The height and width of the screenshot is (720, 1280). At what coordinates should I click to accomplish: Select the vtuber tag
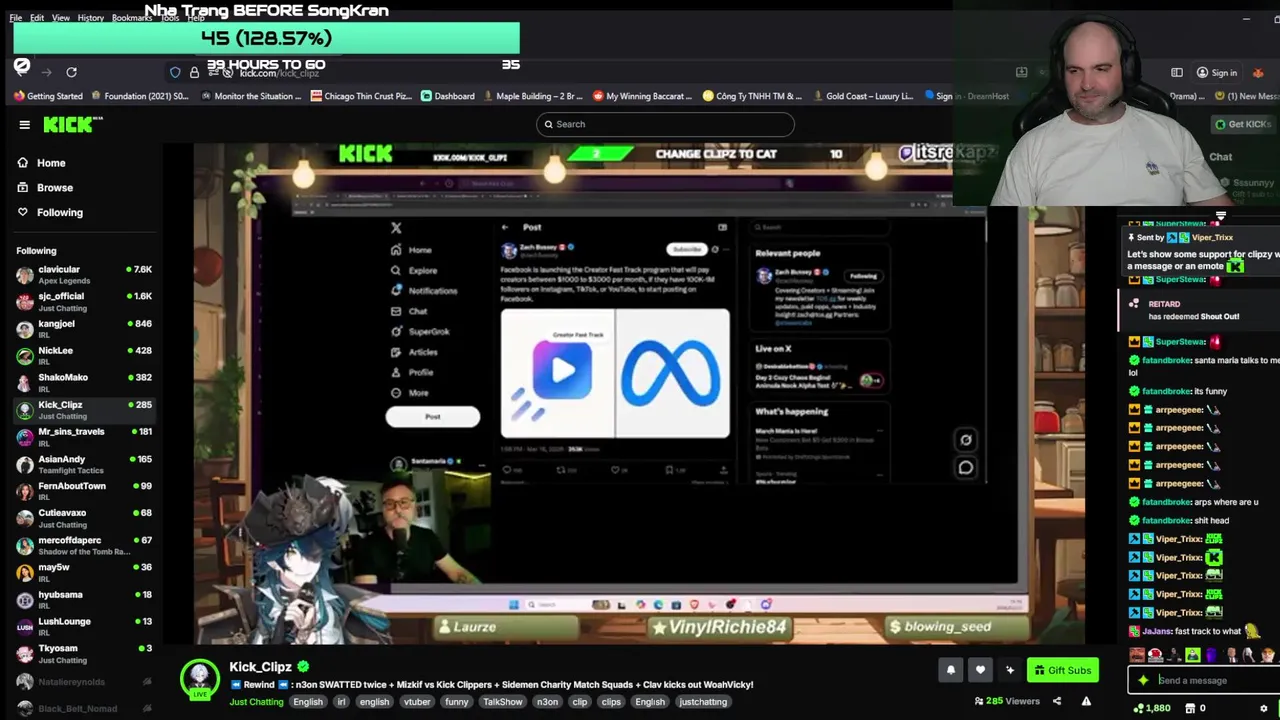tap(417, 702)
